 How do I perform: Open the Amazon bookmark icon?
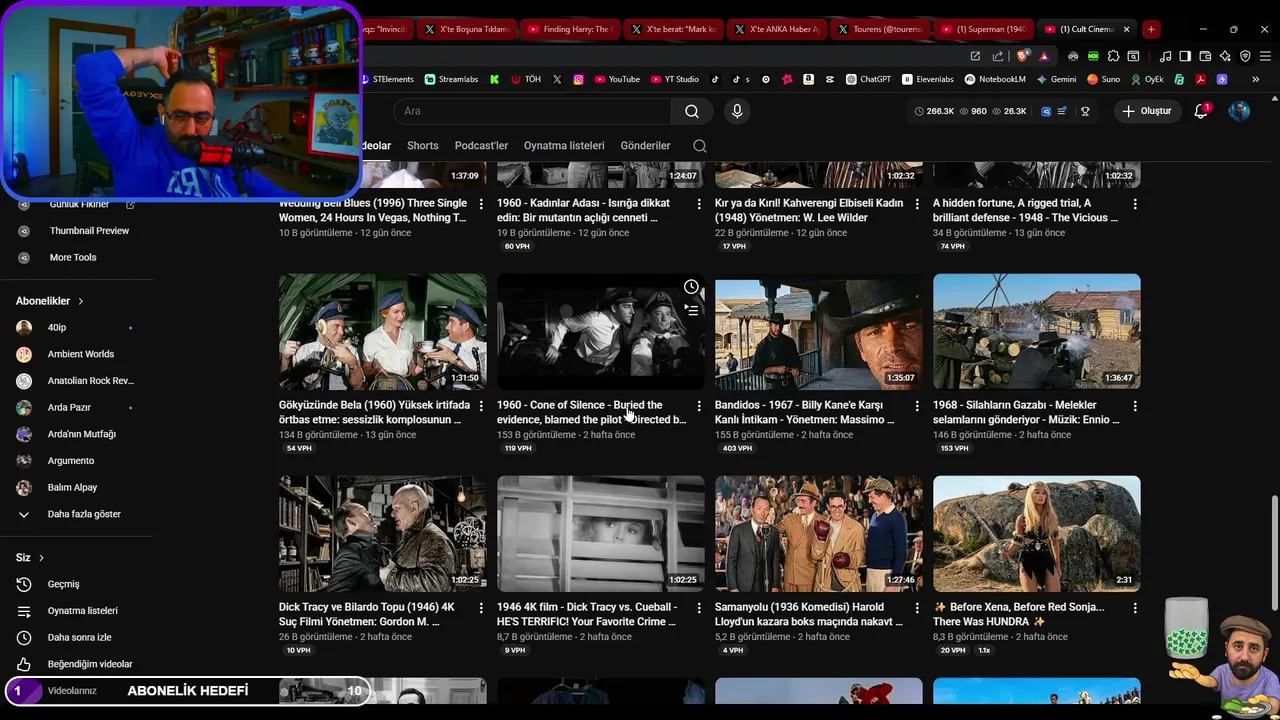(x=808, y=79)
